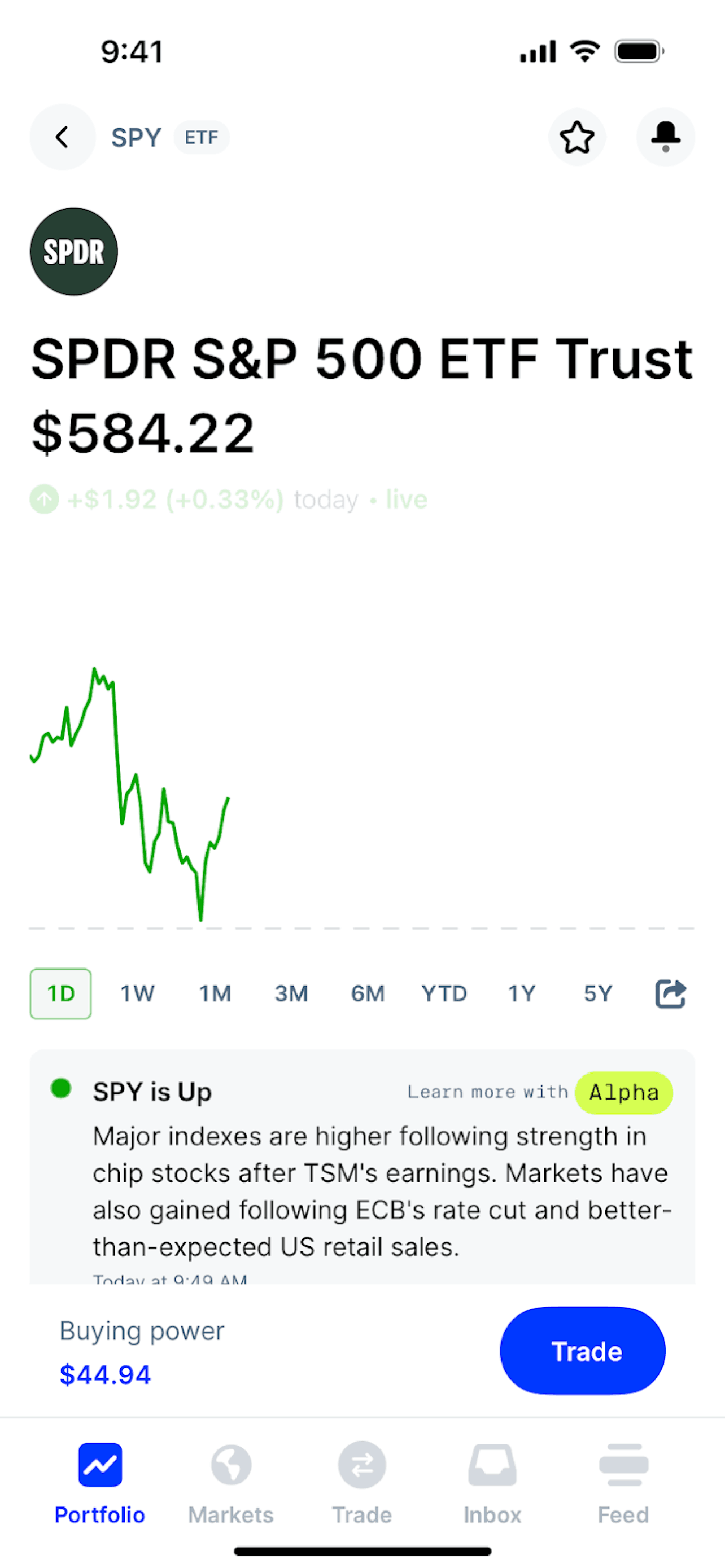This screenshot has width=725, height=1568.
Task: Switch chart to 1M range
Action: 215,993
